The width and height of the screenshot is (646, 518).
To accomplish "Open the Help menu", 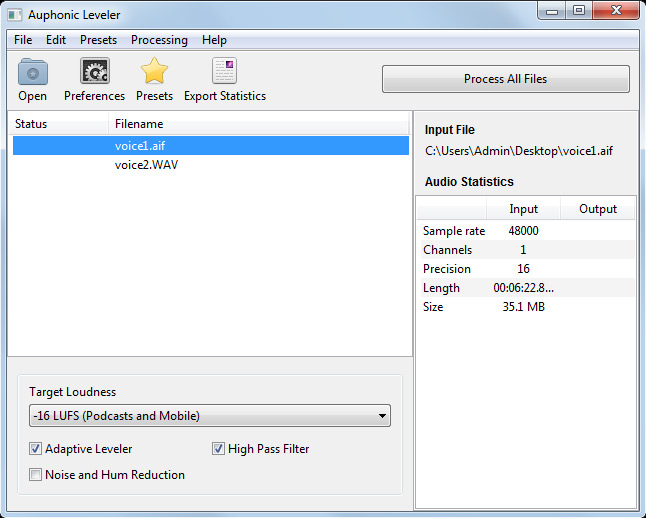I will [214, 40].
